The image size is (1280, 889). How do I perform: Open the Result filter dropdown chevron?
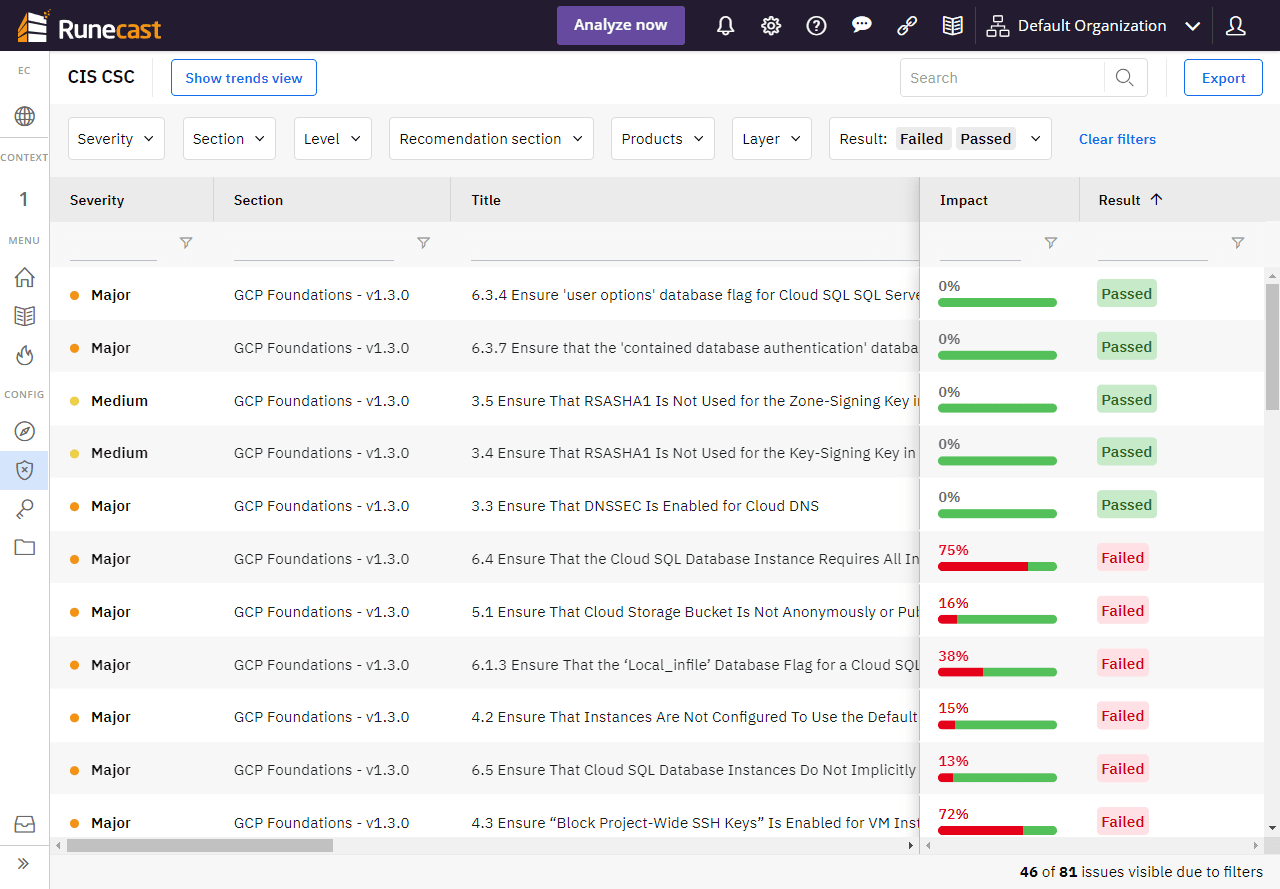1035,139
